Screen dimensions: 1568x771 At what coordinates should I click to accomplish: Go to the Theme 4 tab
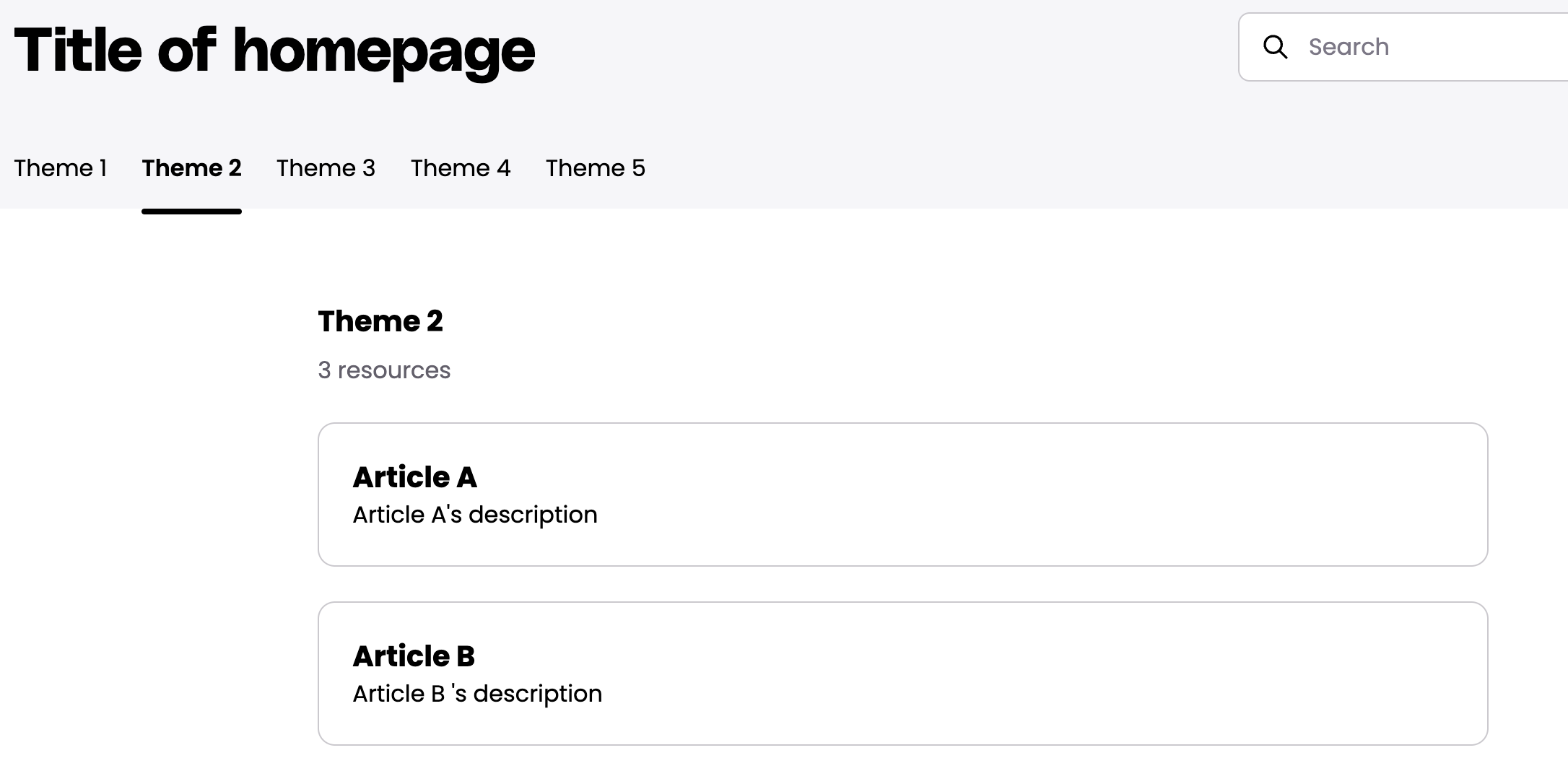click(461, 168)
